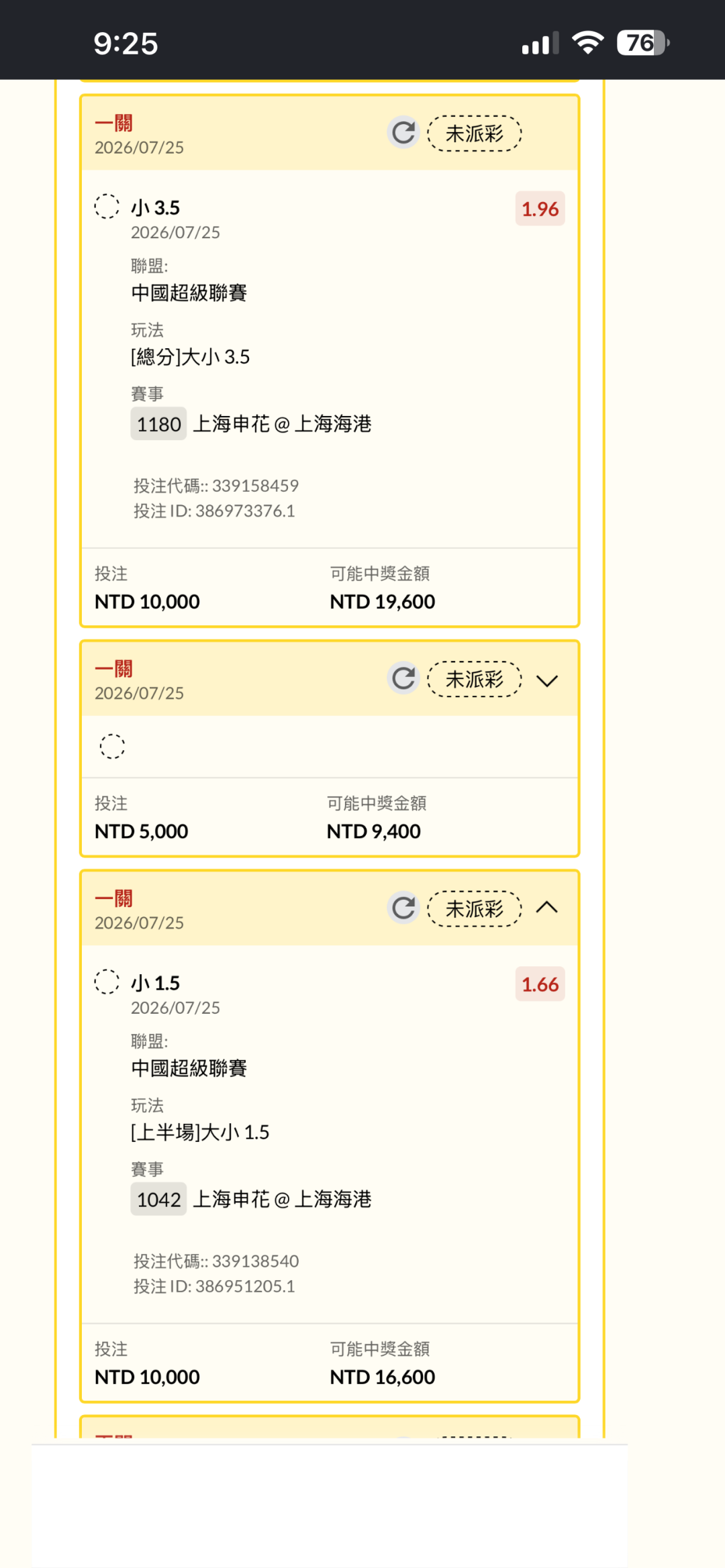Image resolution: width=725 pixels, height=1568 pixels.
Task: Tap the 一關 header of the first bet
Action: 113,123
